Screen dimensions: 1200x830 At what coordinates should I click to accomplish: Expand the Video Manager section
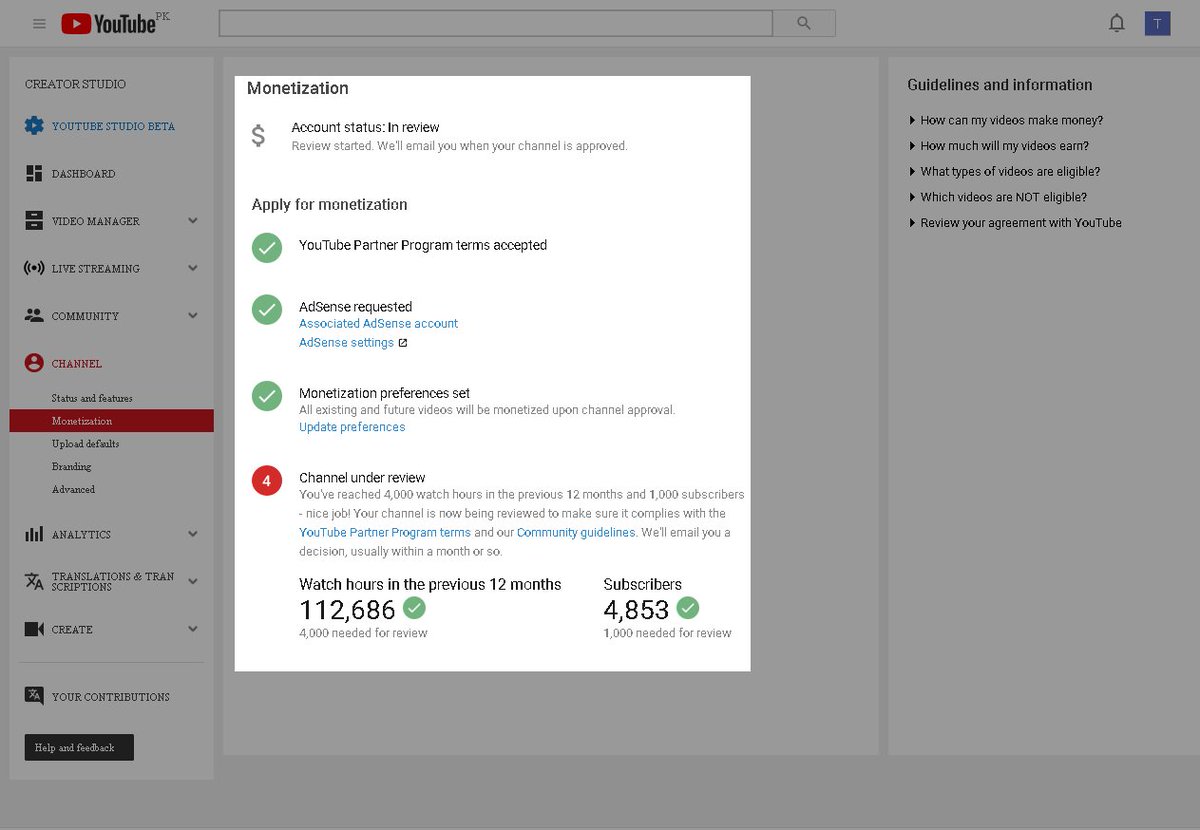193,221
